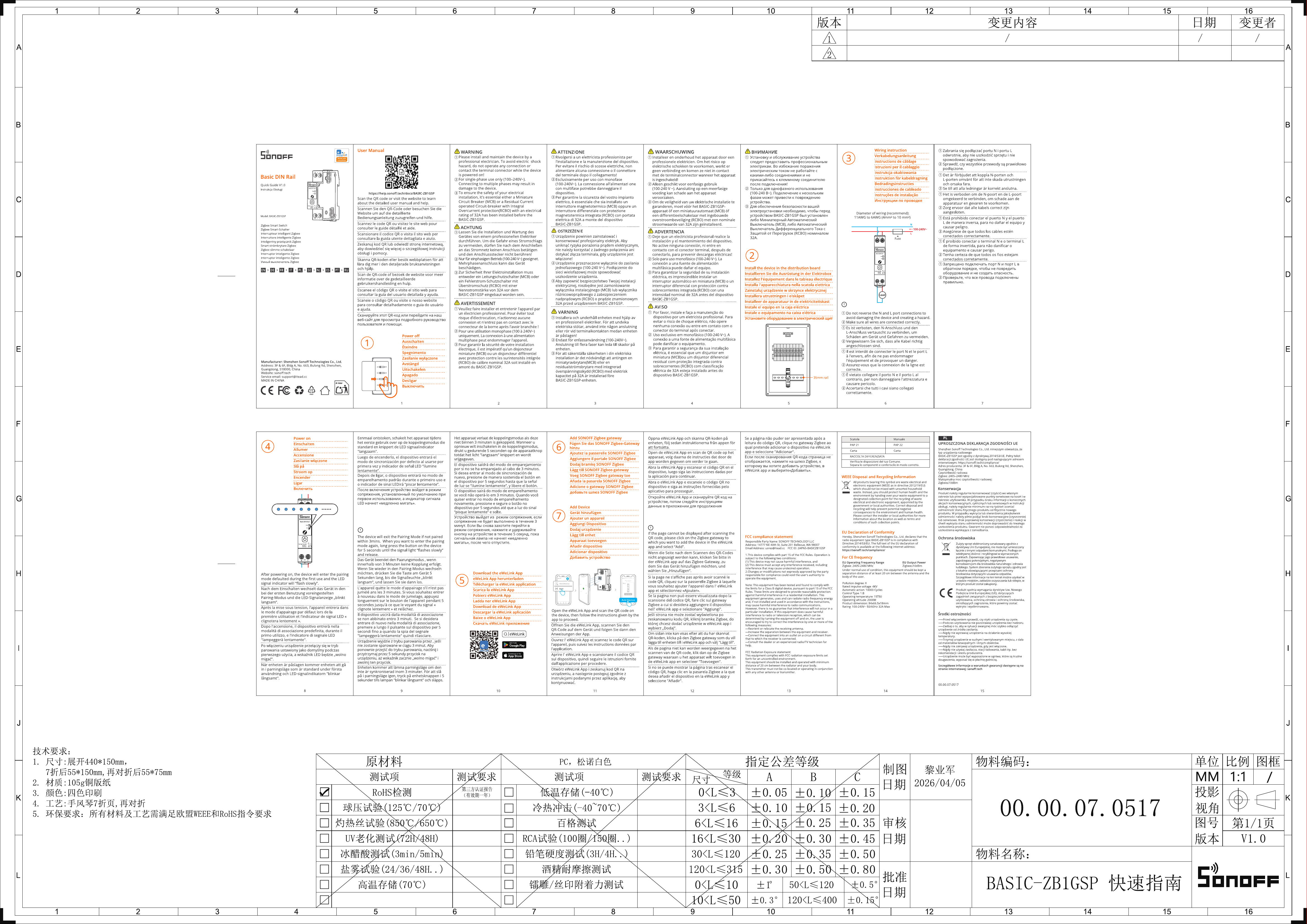1307x924 pixels.
Task: Click the drawing date 2026/04/05
Action: pos(940,783)
